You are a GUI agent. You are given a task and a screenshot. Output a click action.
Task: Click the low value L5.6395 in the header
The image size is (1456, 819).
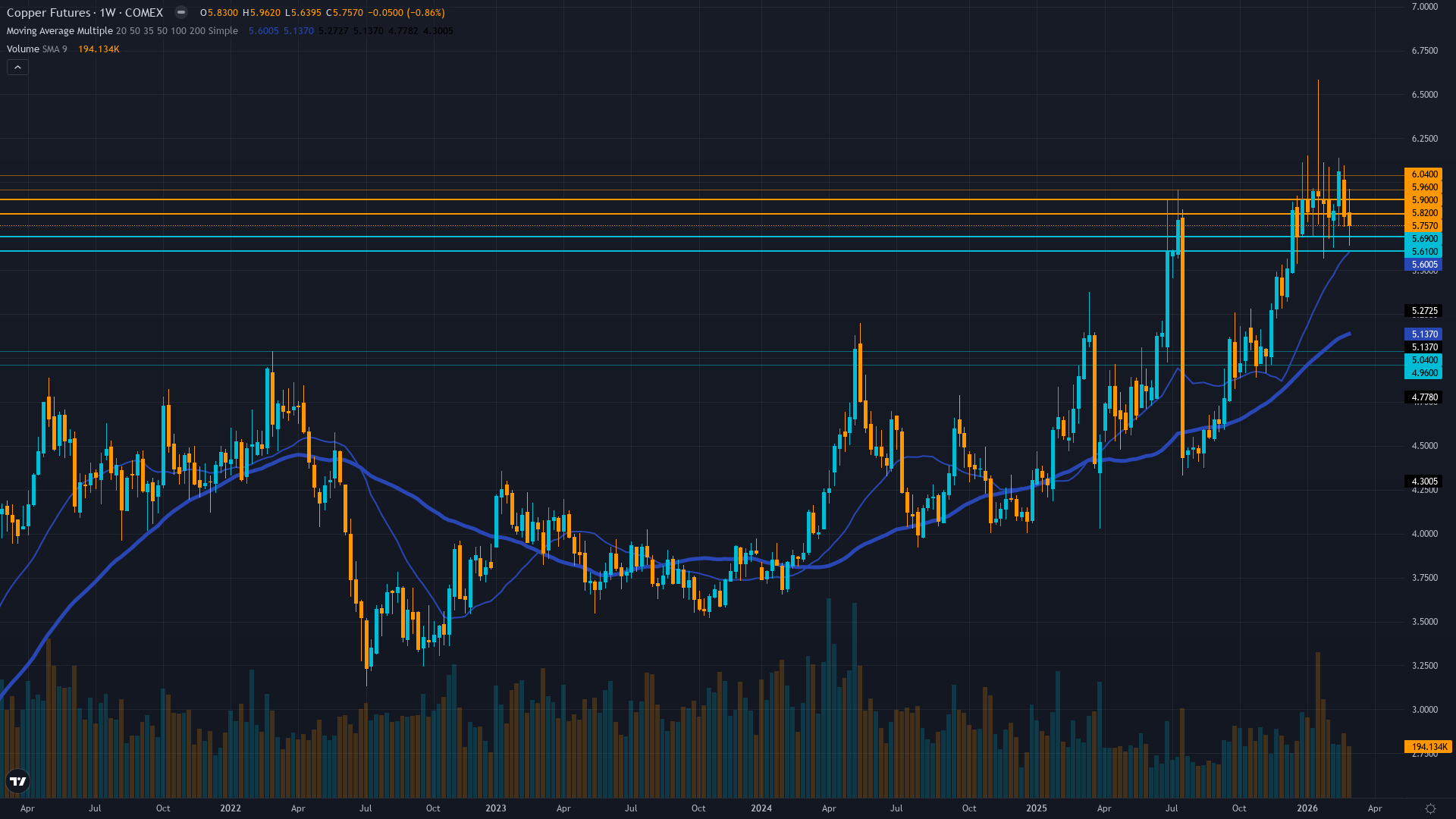[x=303, y=13]
